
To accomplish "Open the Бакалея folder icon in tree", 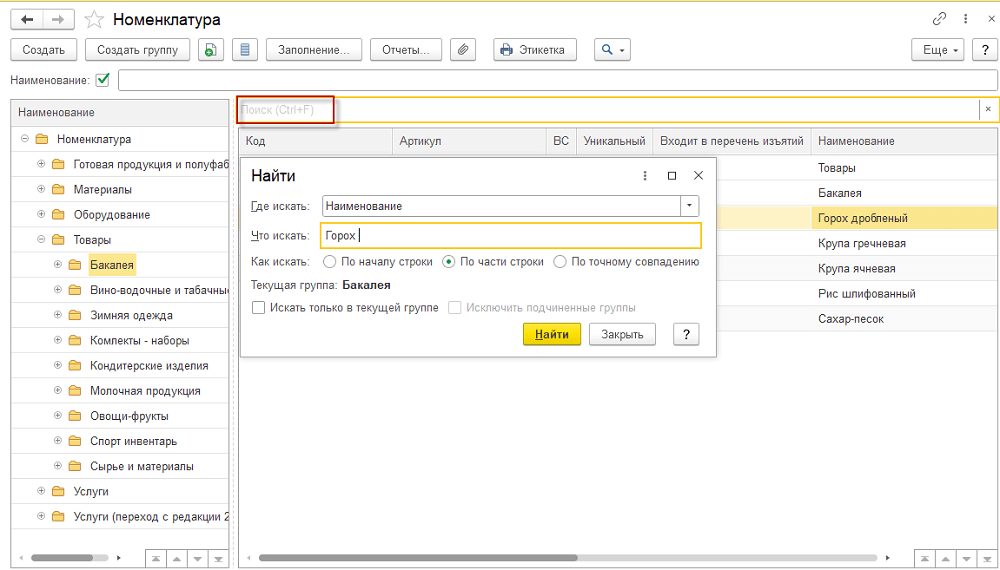I will [75, 265].
